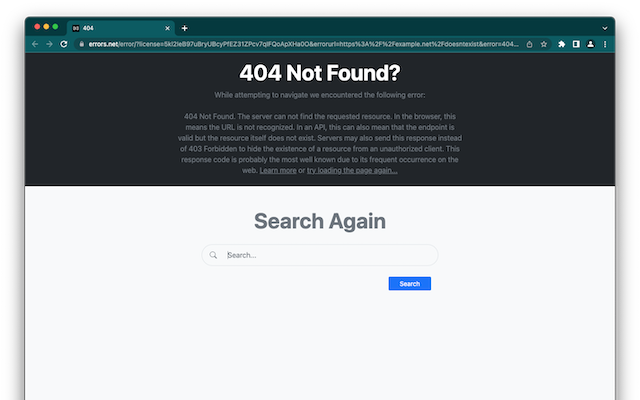
Task: Reload the current page
Action: click(64, 44)
